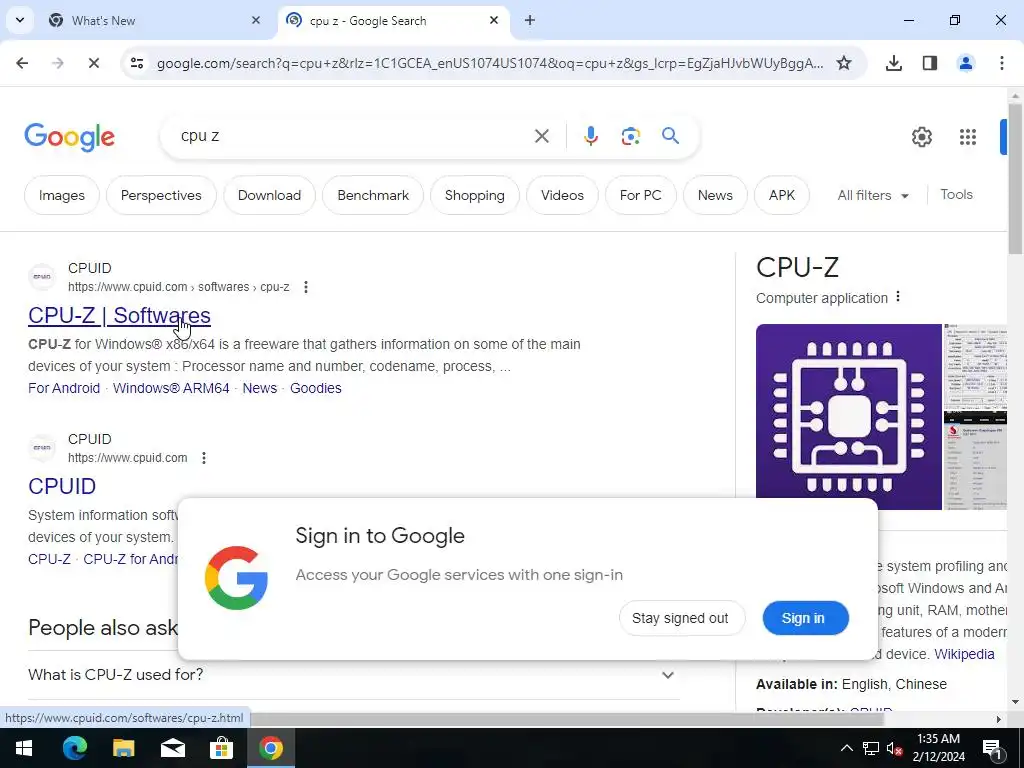Open the 'CPU-Z | Softwares' result link
The height and width of the screenshot is (768, 1024).
point(119,315)
